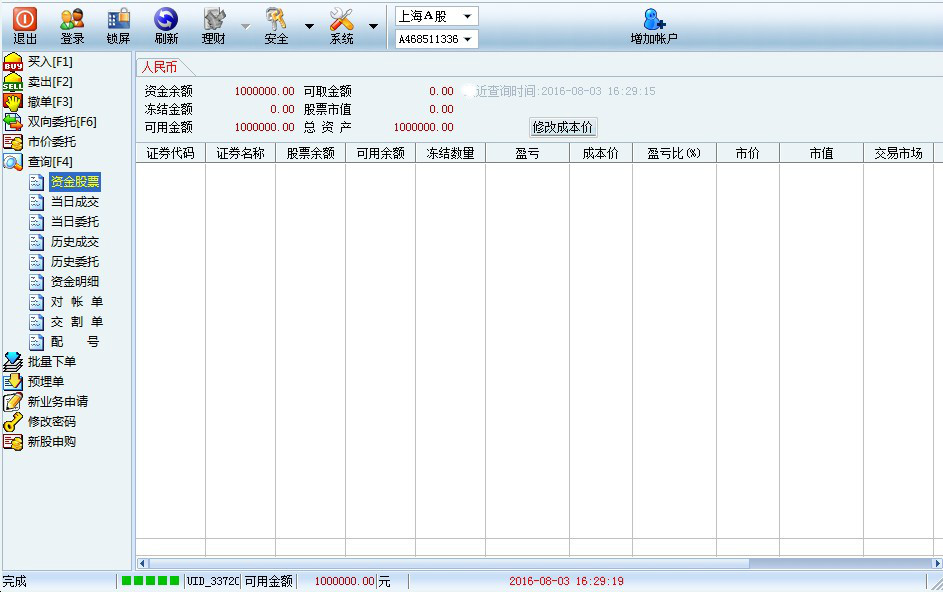Image resolution: width=943 pixels, height=592 pixels.
Task: Expand the dropdown arrow beside 理财
Action: (245, 26)
